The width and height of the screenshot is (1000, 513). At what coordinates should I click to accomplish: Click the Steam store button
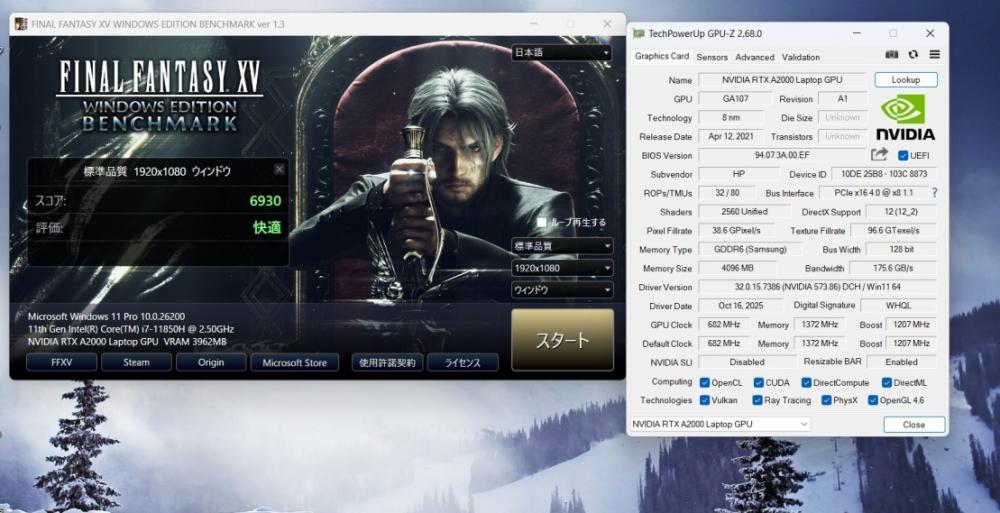coord(136,362)
